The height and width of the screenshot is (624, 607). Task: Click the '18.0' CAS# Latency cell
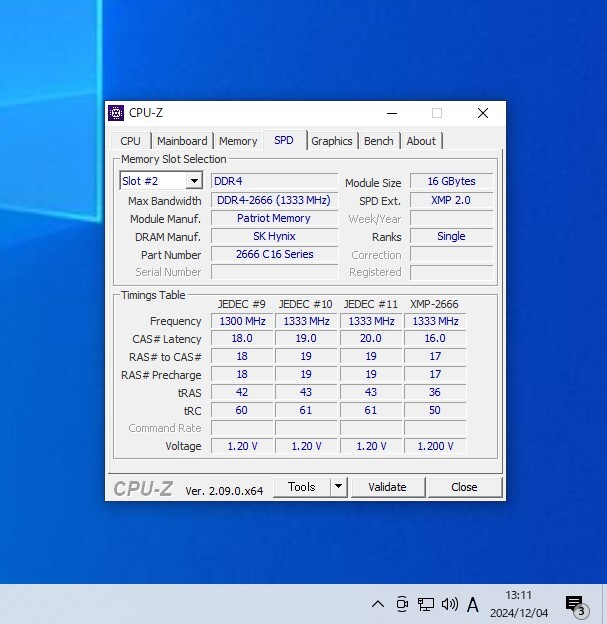coord(242,338)
